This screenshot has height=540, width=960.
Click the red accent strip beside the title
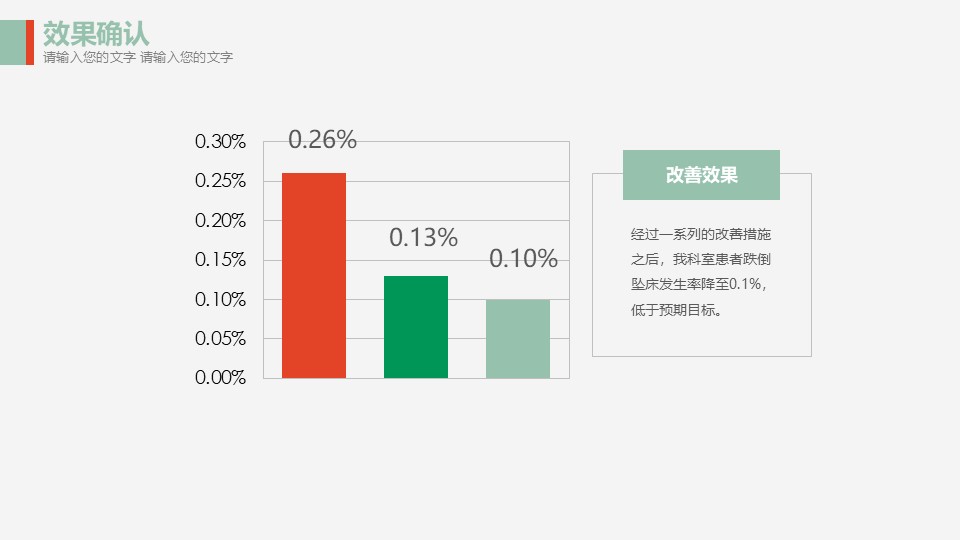point(30,42)
